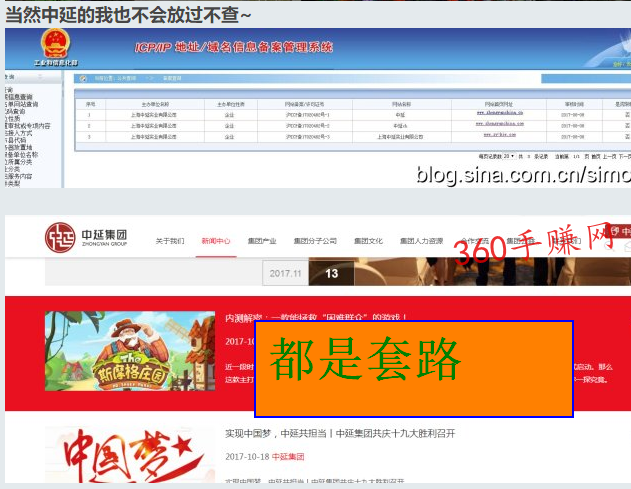Click the Zhongyan Group round red logo

point(60,237)
